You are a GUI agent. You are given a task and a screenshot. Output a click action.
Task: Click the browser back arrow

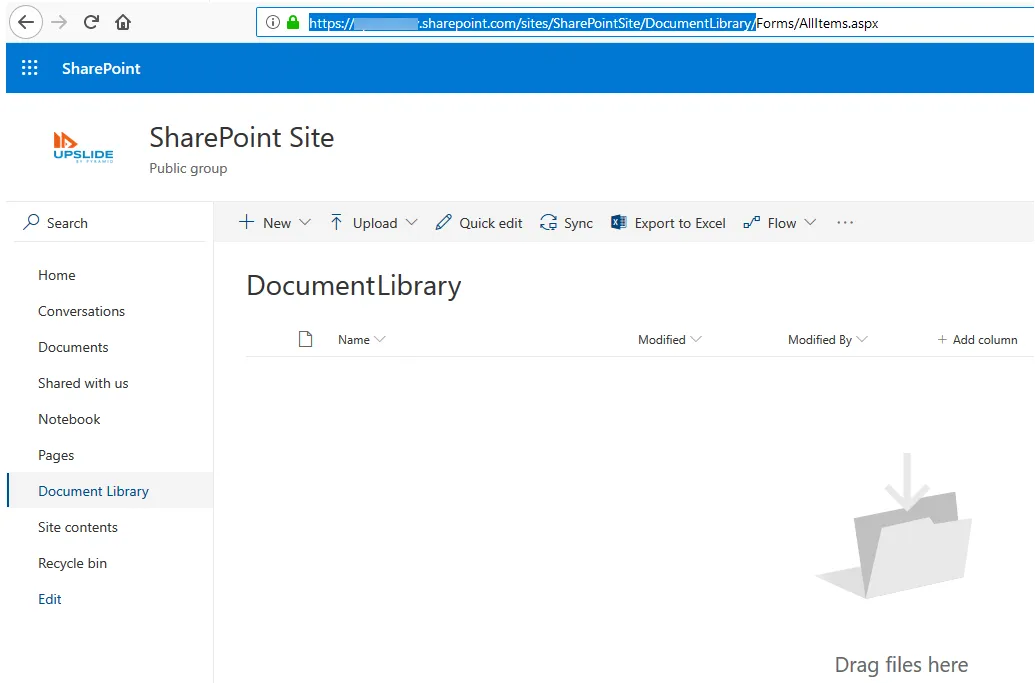(x=26, y=22)
